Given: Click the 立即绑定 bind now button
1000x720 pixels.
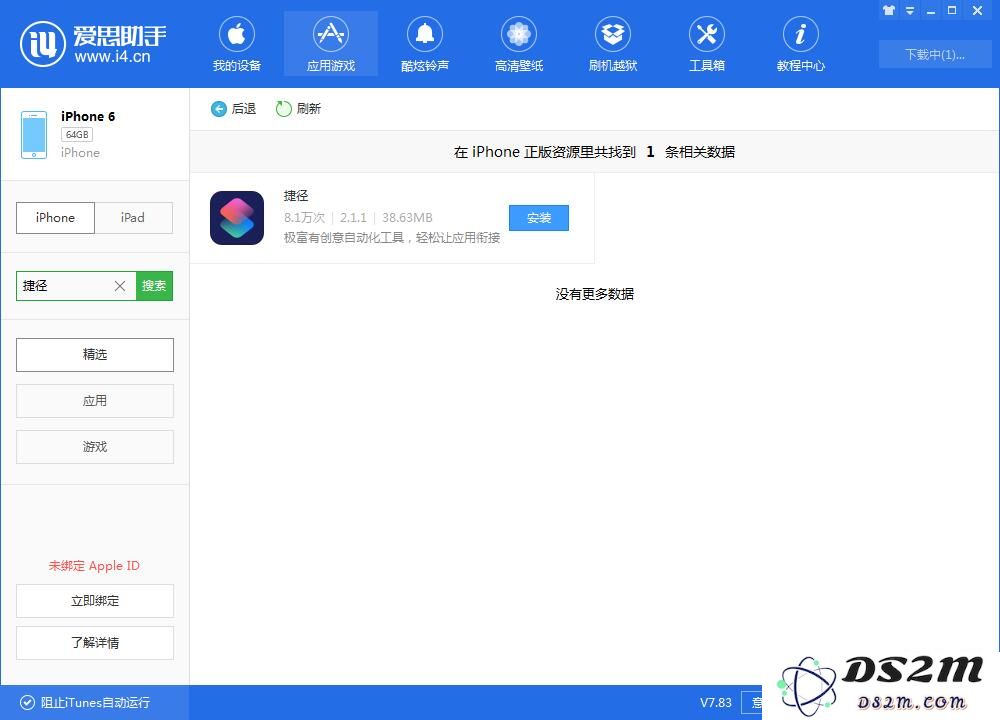Looking at the screenshot, I should click(x=95, y=601).
